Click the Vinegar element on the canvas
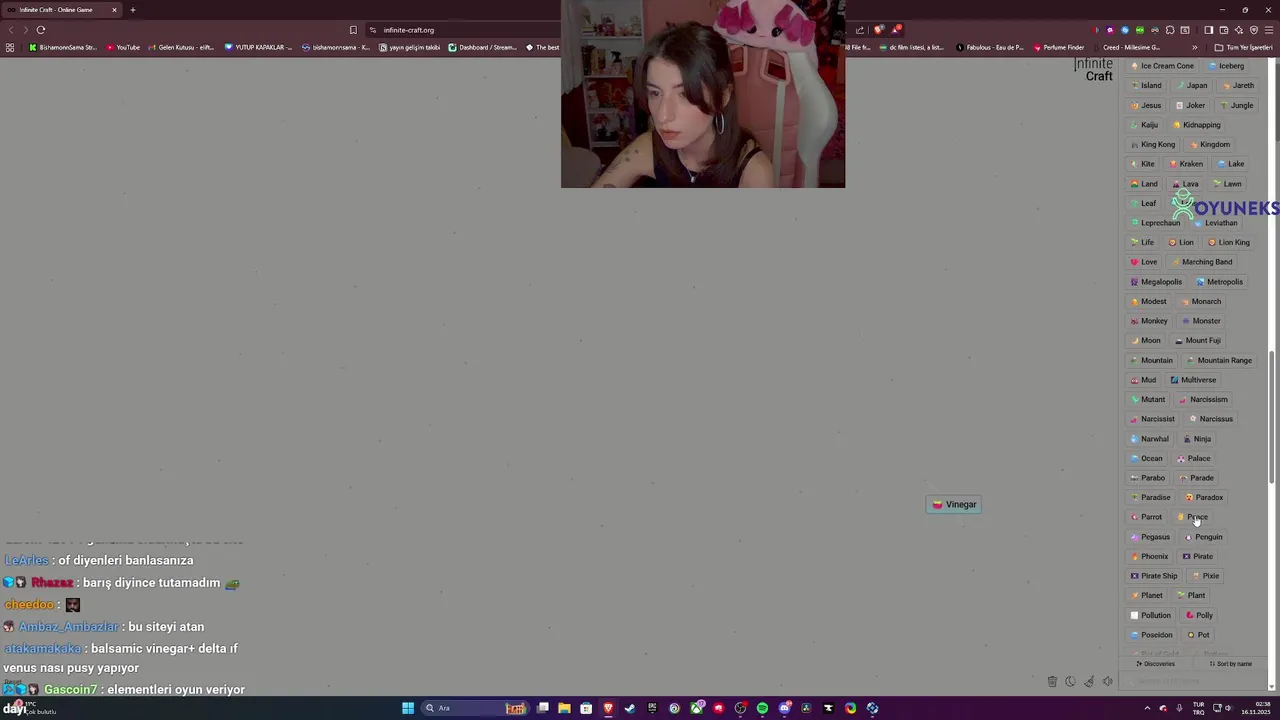Image resolution: width=1280 pixels, height=720 pixels. (954, 505)
